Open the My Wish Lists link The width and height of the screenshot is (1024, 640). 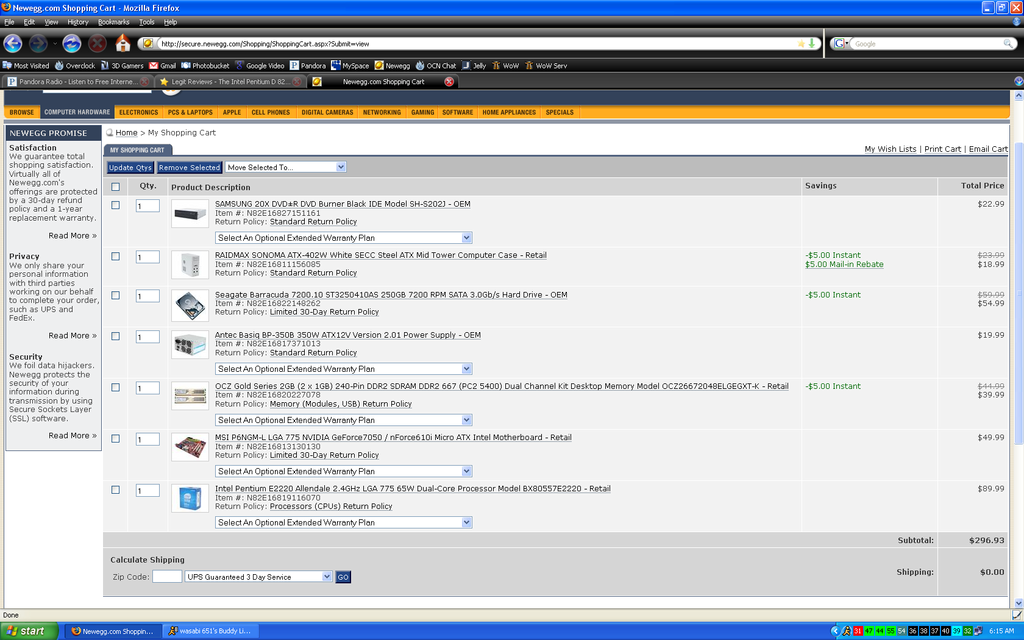click(x=890, y=149)
